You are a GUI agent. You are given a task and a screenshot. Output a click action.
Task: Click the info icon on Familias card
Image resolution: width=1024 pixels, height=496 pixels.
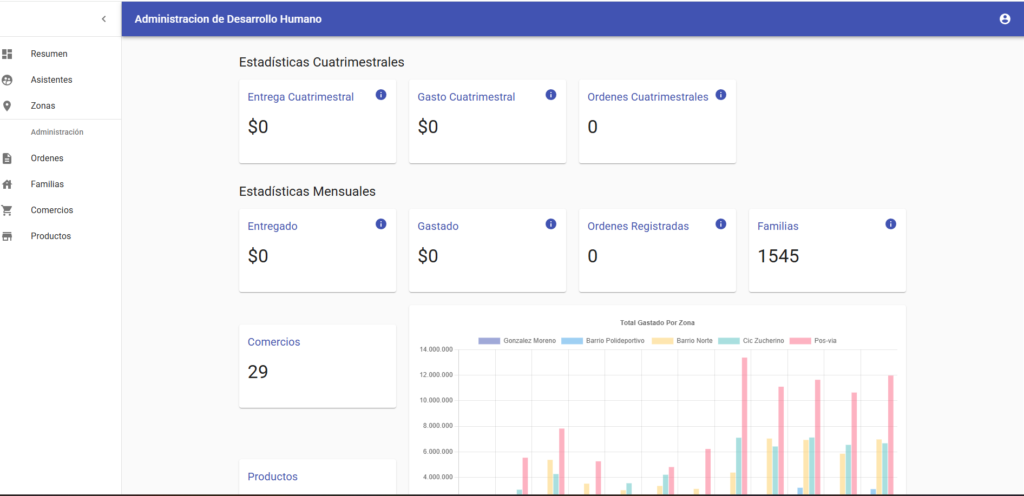(891, 224)
